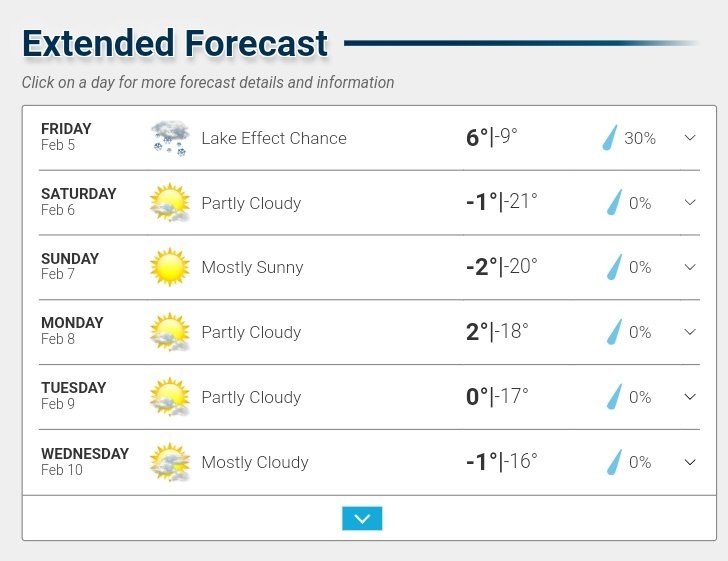Expand Saturday Feb 6 forecast chevron
This screenshot has height=561, width=728.
(x=690, y=202)
